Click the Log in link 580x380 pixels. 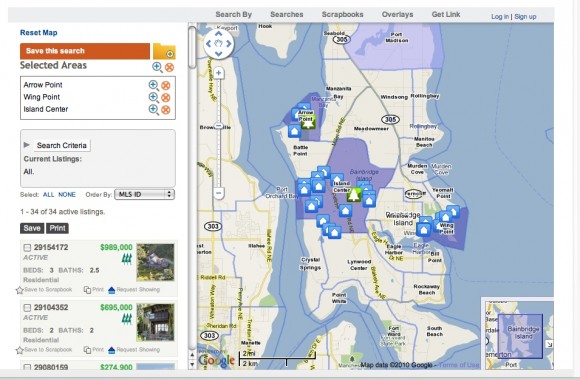(500, 17)
